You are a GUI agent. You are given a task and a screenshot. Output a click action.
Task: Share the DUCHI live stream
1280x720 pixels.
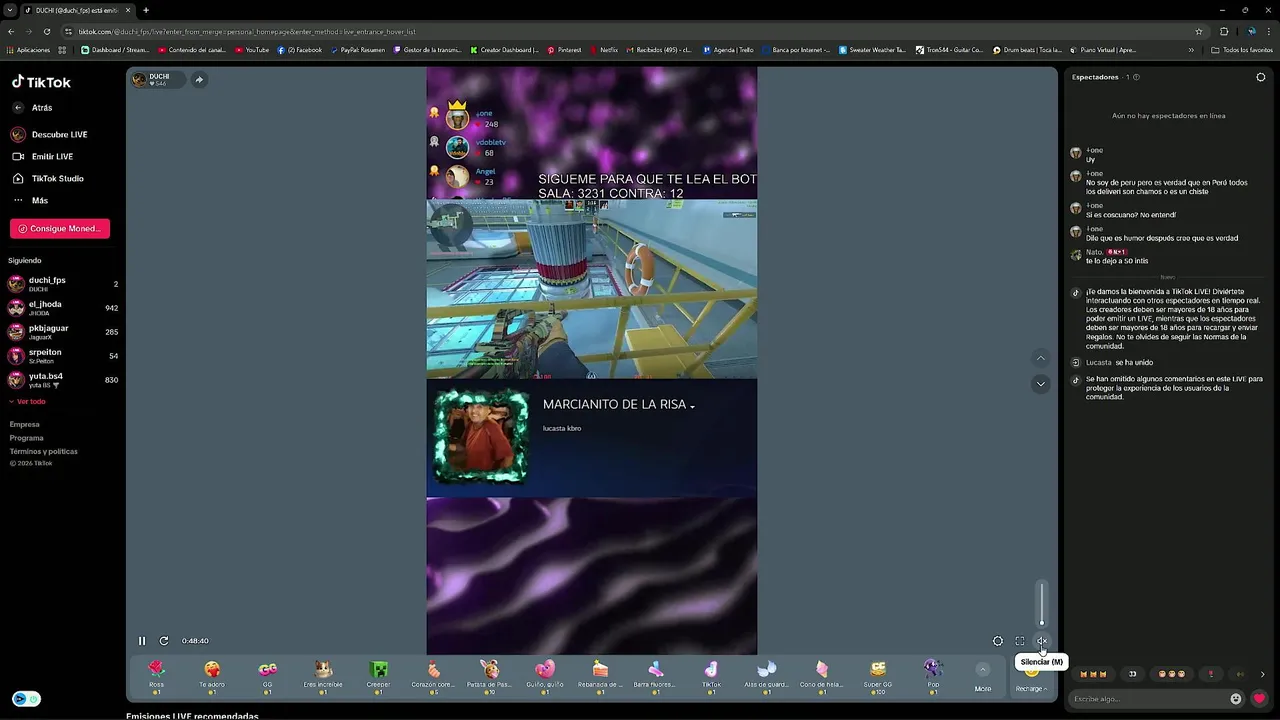pyautogui.click(x=199, y=80)
